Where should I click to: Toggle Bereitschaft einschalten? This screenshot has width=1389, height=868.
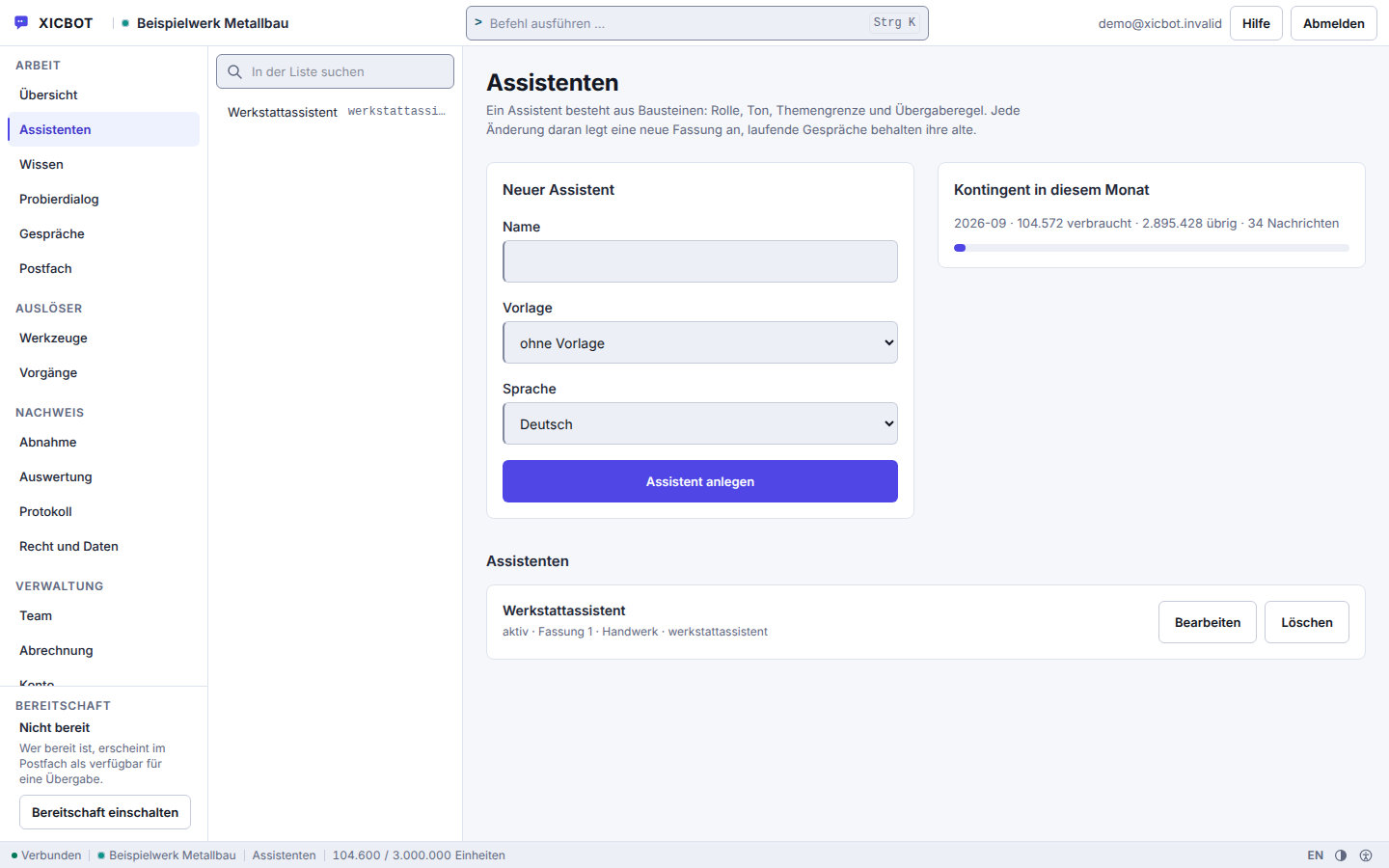pyautogui.click(x=105, y=812)
